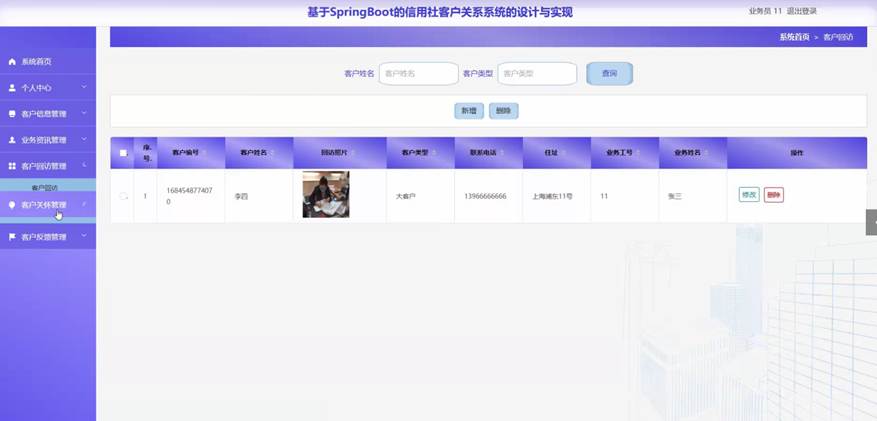This screenshot has height=421, width=877.
Task: Click the 退出登录 link
Action: [x=801, y=11]
